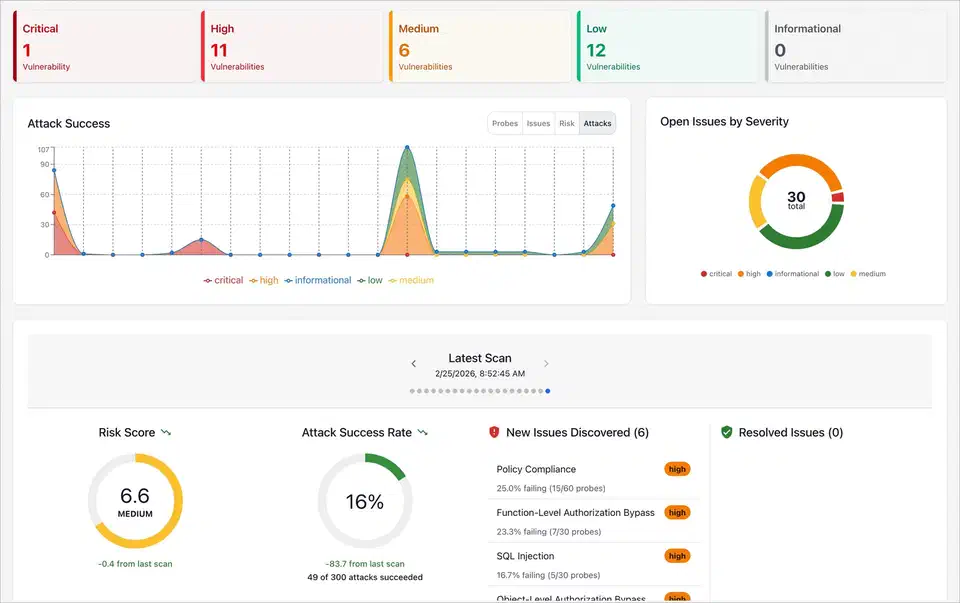Toggle the medium series in the chart legend
960x603 pixels.
pos(412,280)
